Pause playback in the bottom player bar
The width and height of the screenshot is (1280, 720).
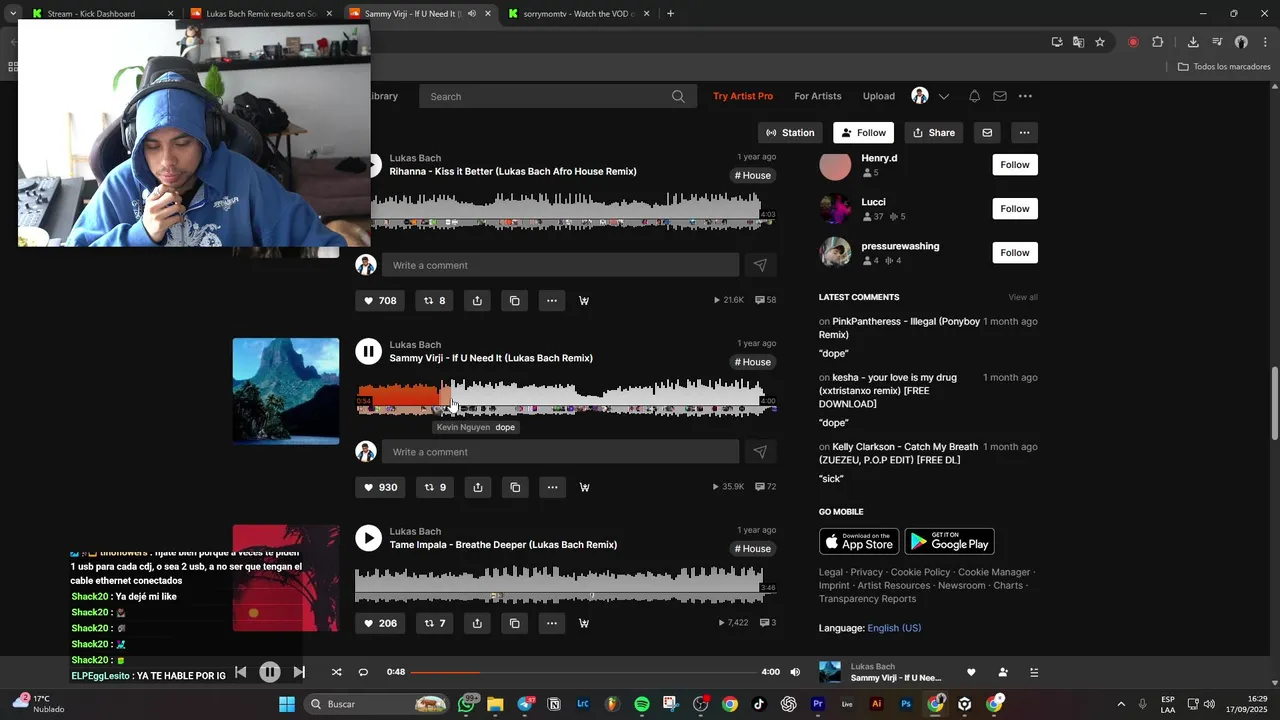(x=270, y=672)
